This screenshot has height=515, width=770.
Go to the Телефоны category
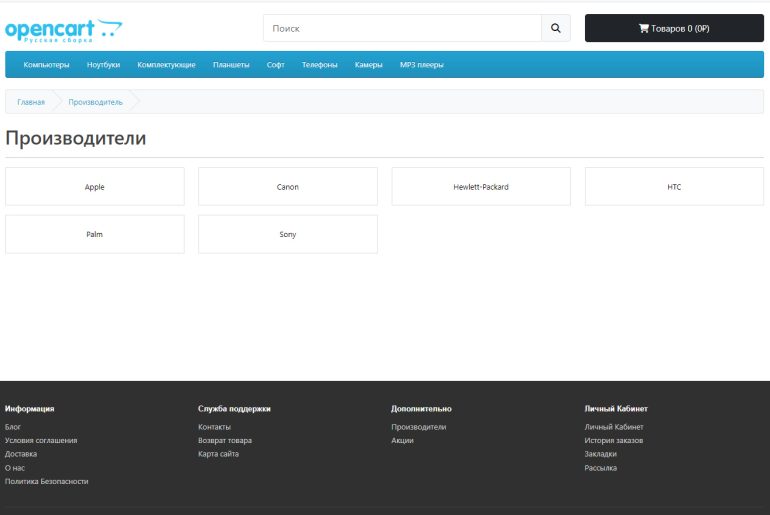[x=319, y=65]
